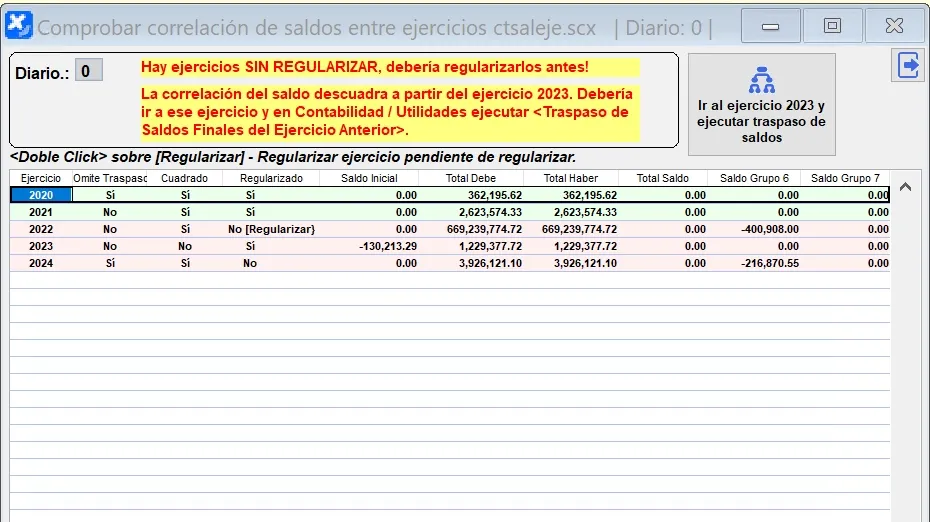Image resolution: width=930 pixels, height=522 pixels.
Task: Click the Saldo Grupo 6 column header
Action: (x=754, y=178)
